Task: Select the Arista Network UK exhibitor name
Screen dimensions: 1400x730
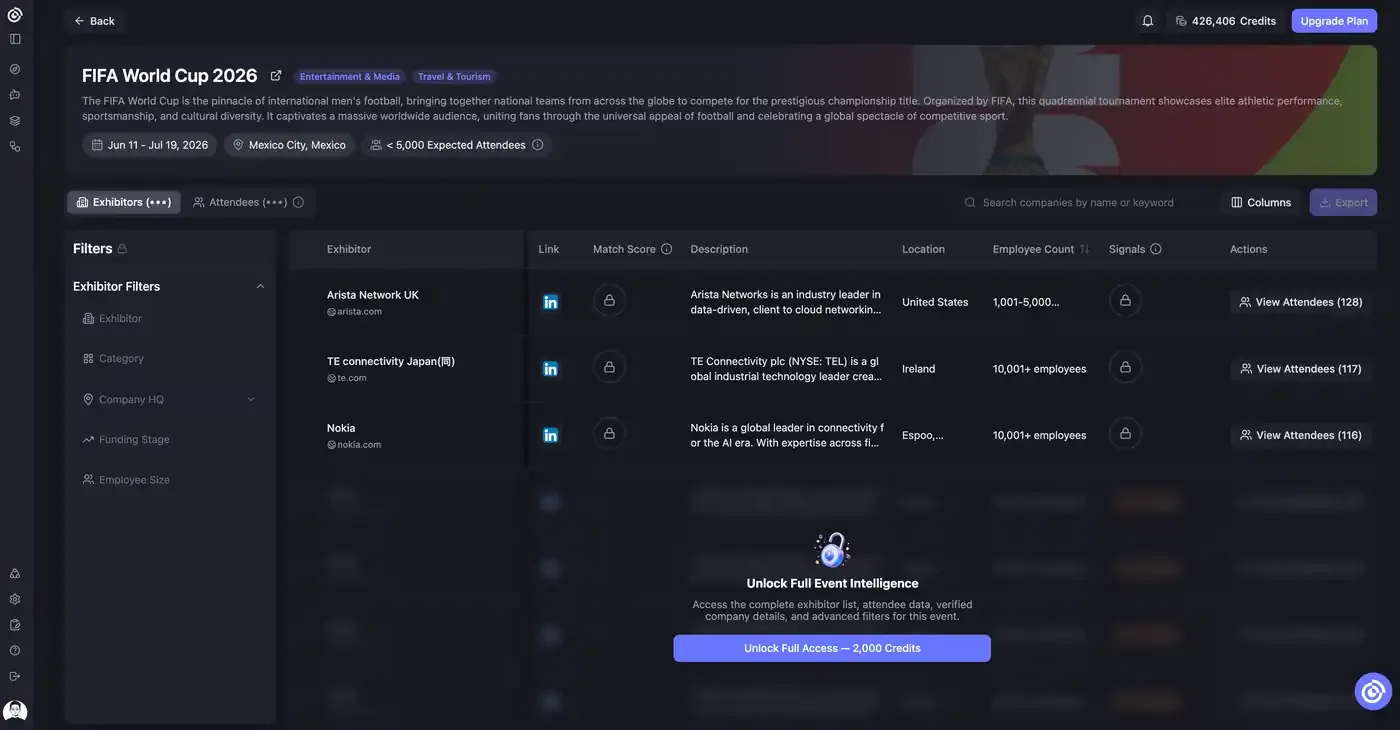Action: [x=373, y=295]
